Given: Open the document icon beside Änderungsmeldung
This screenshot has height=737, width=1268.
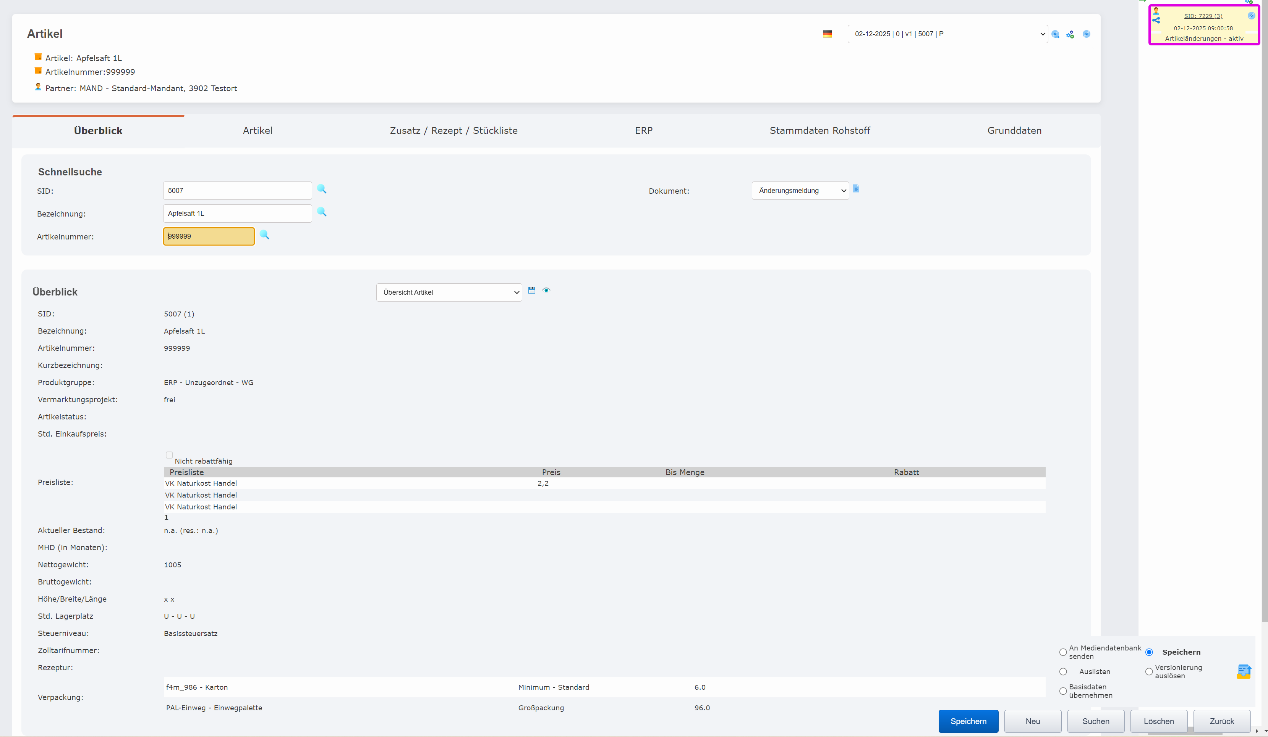Looking at the screenshot, I should [856, 188].
